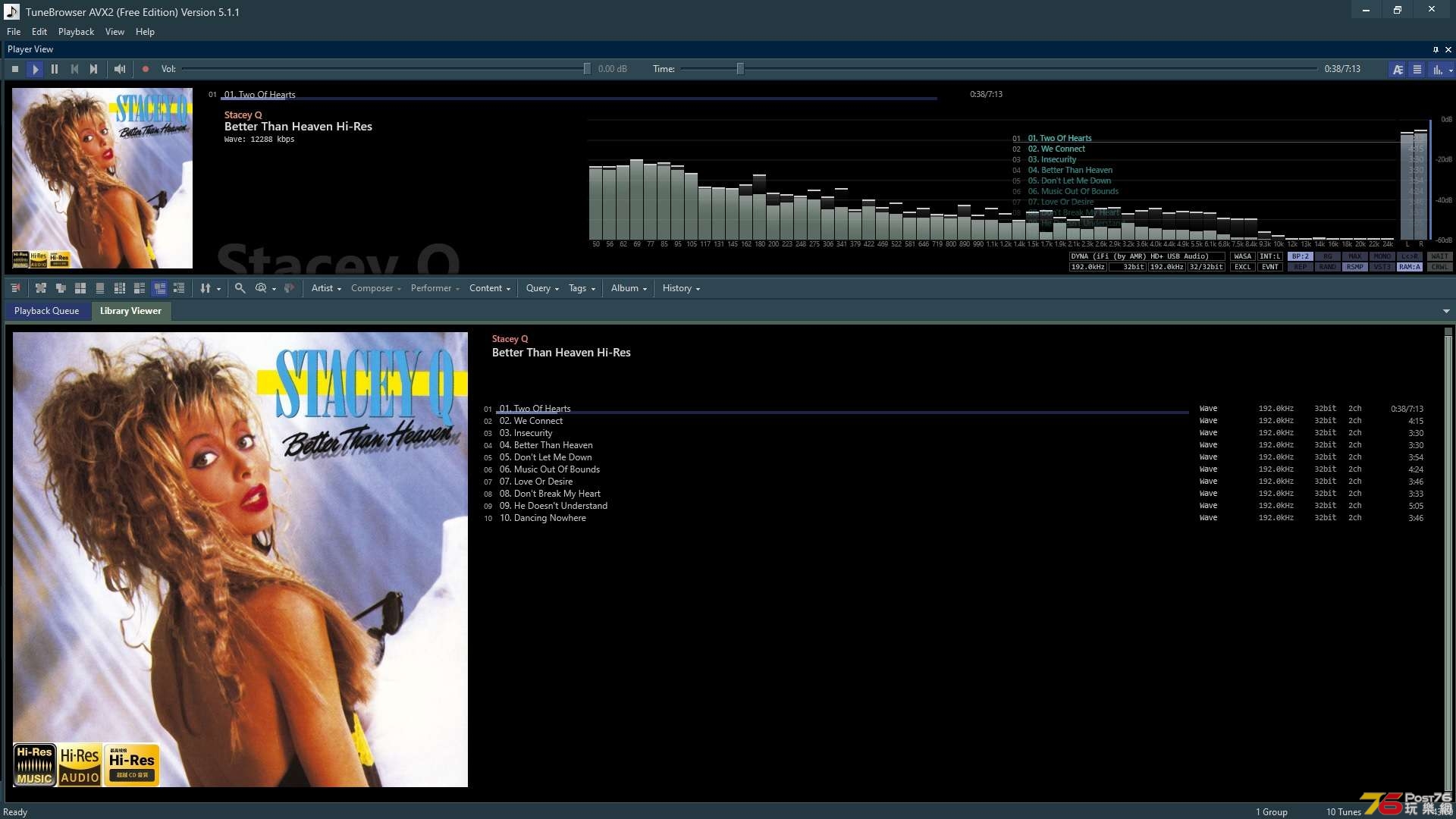Screen dimensions: 1456x819
Task: Toggle the REP repeat indicator
Action: coord(1301,267)
